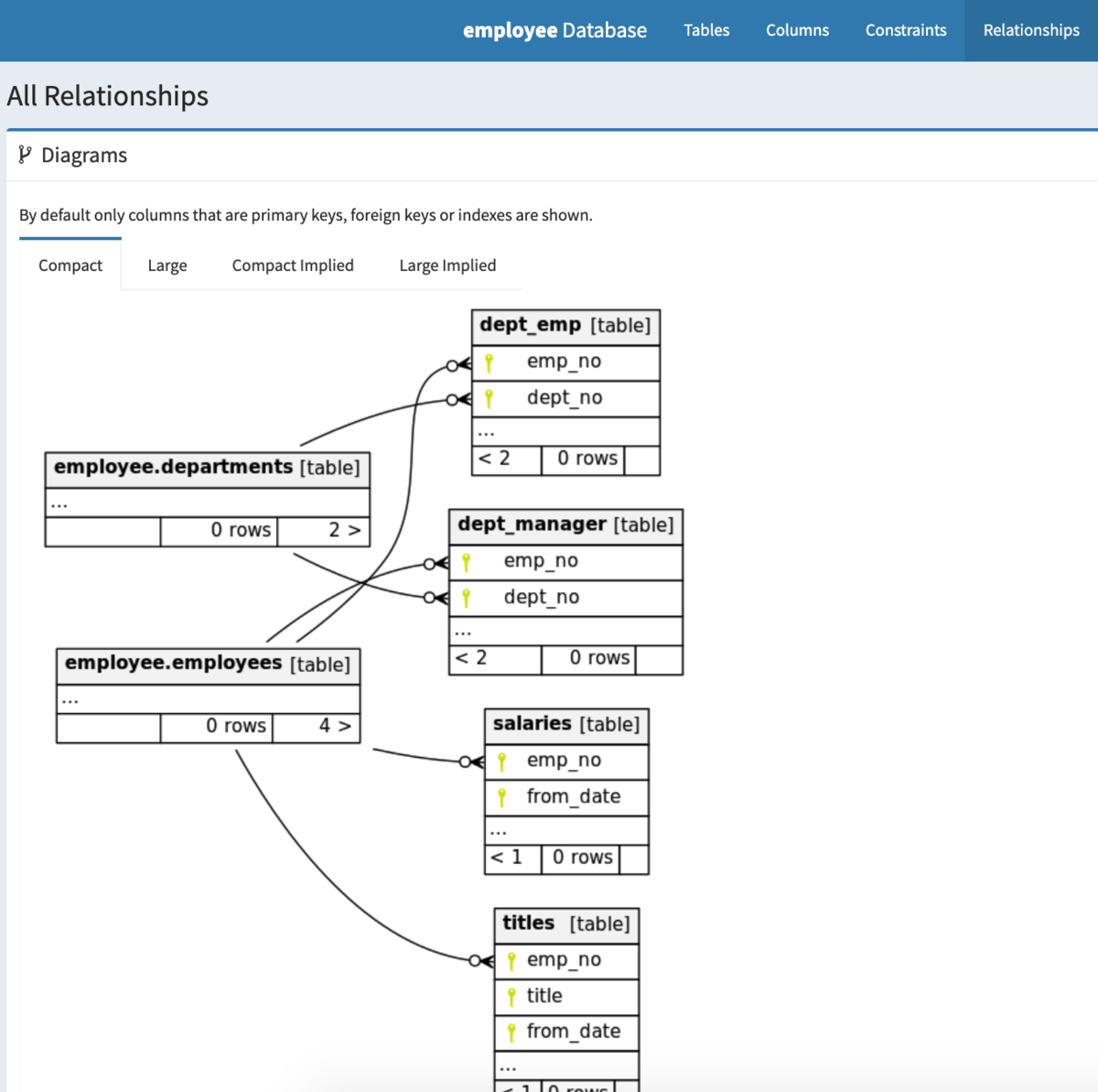Viewport: 1098px width, 1092px height.
Task: Click the '< 2' parents count in dept_manager
Action: click(x=472, y=659)
